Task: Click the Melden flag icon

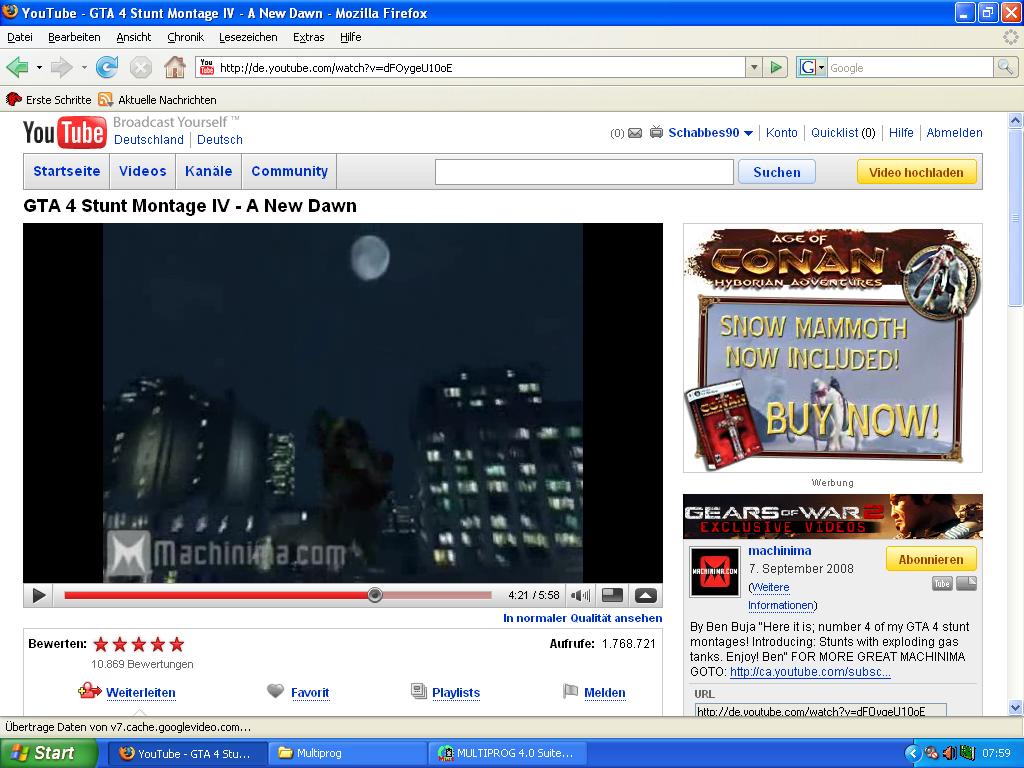Action: click(x=570, y=690)
